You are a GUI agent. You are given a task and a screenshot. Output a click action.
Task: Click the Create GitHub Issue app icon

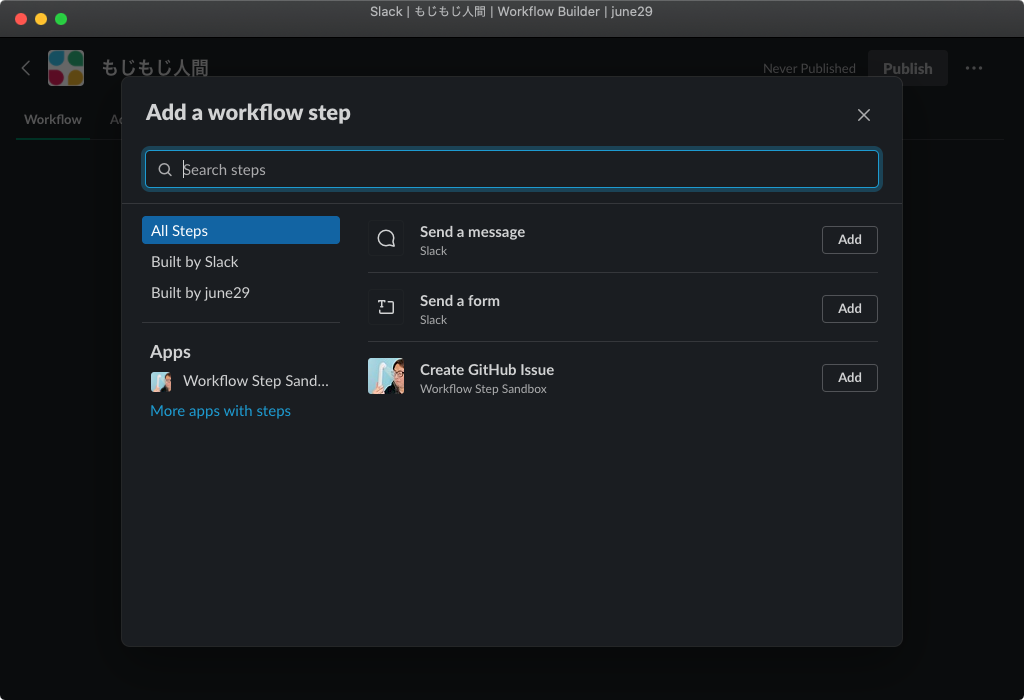pyautogui.click(x=386, y=377)
